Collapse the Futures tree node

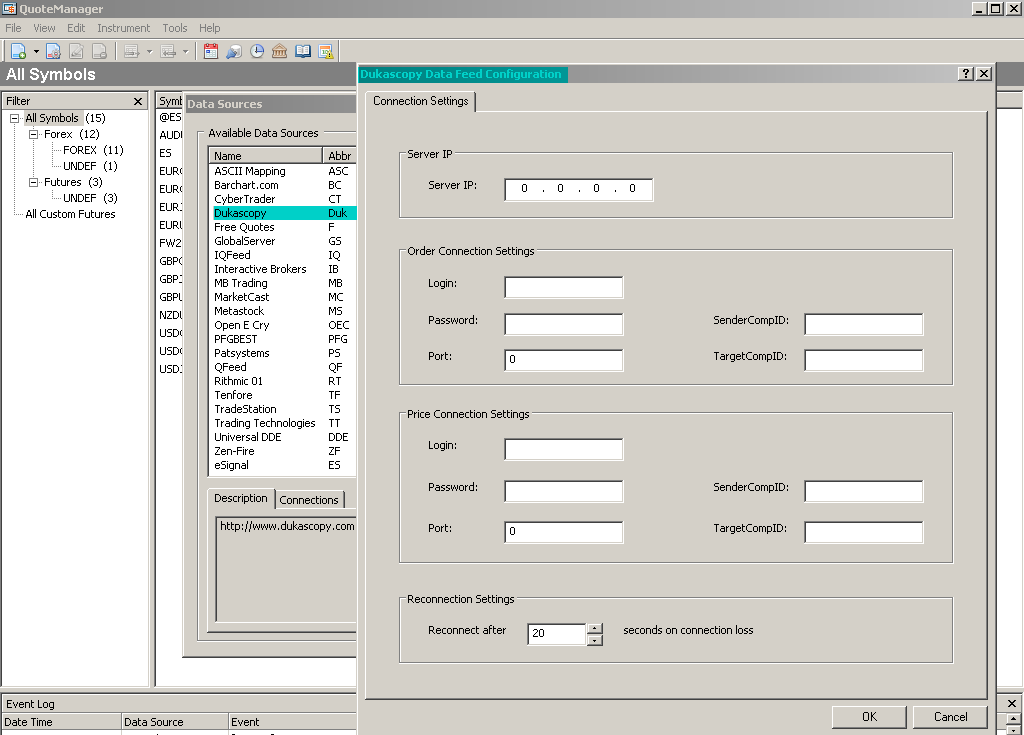point(33,182)
